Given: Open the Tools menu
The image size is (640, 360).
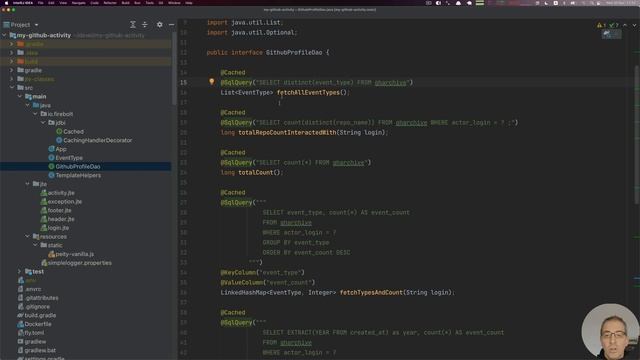Looking at the screenshot, I should [x=150, y=3].
